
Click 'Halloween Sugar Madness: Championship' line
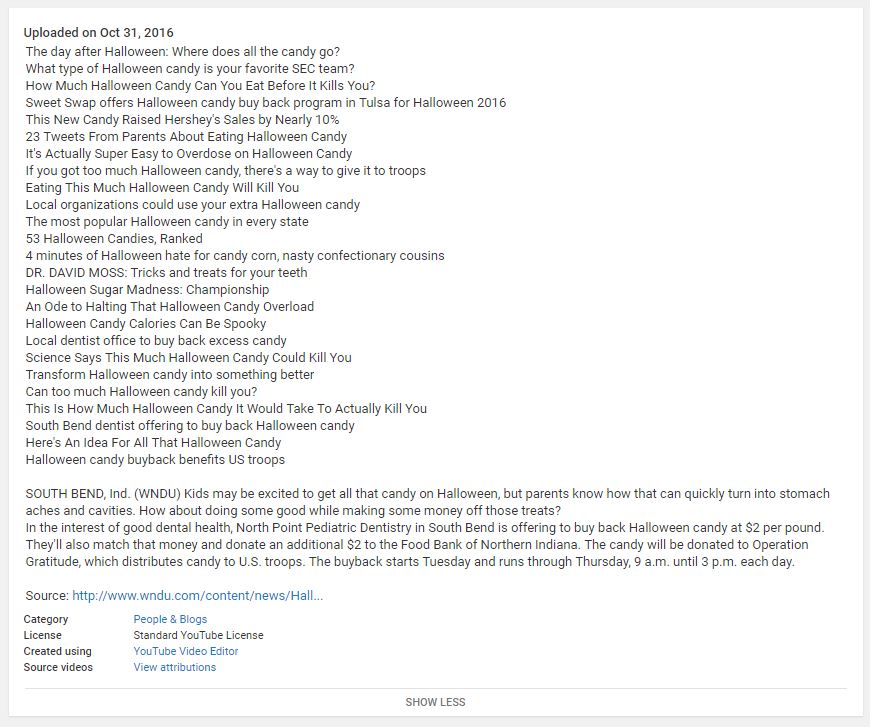pos(147,290)
